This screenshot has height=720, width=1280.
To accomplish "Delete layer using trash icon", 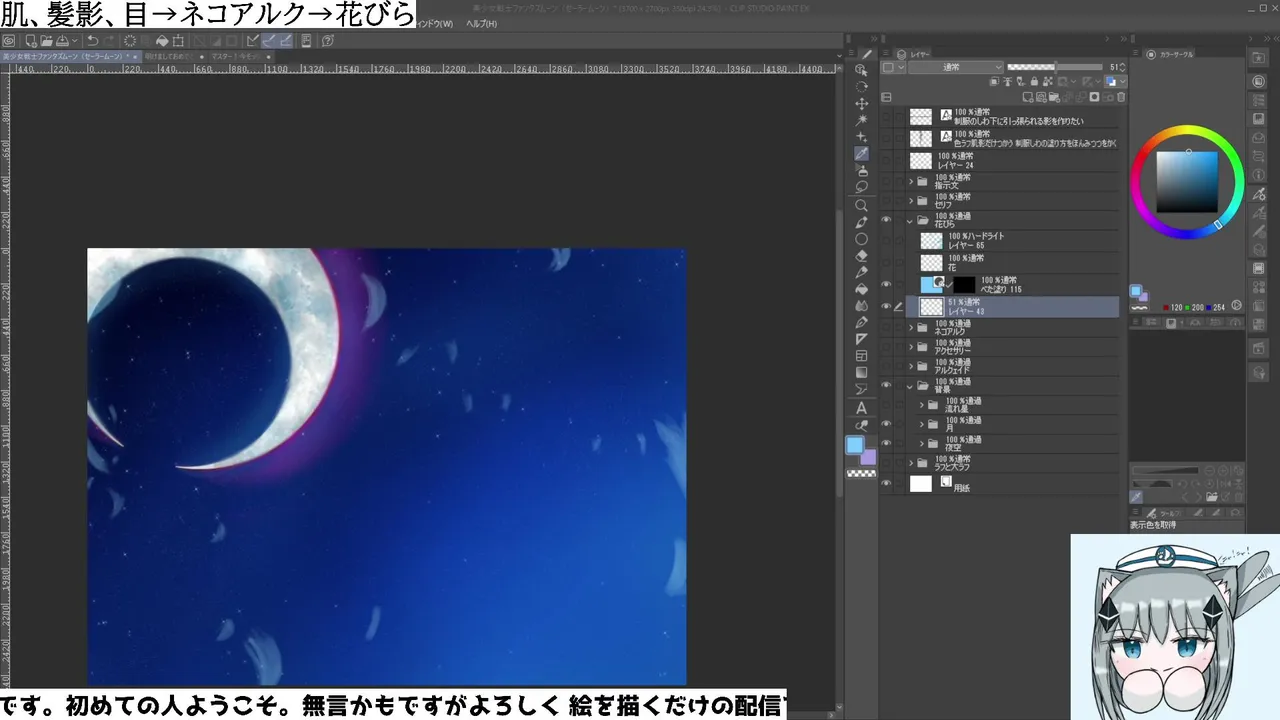I will coord(1121,97).
